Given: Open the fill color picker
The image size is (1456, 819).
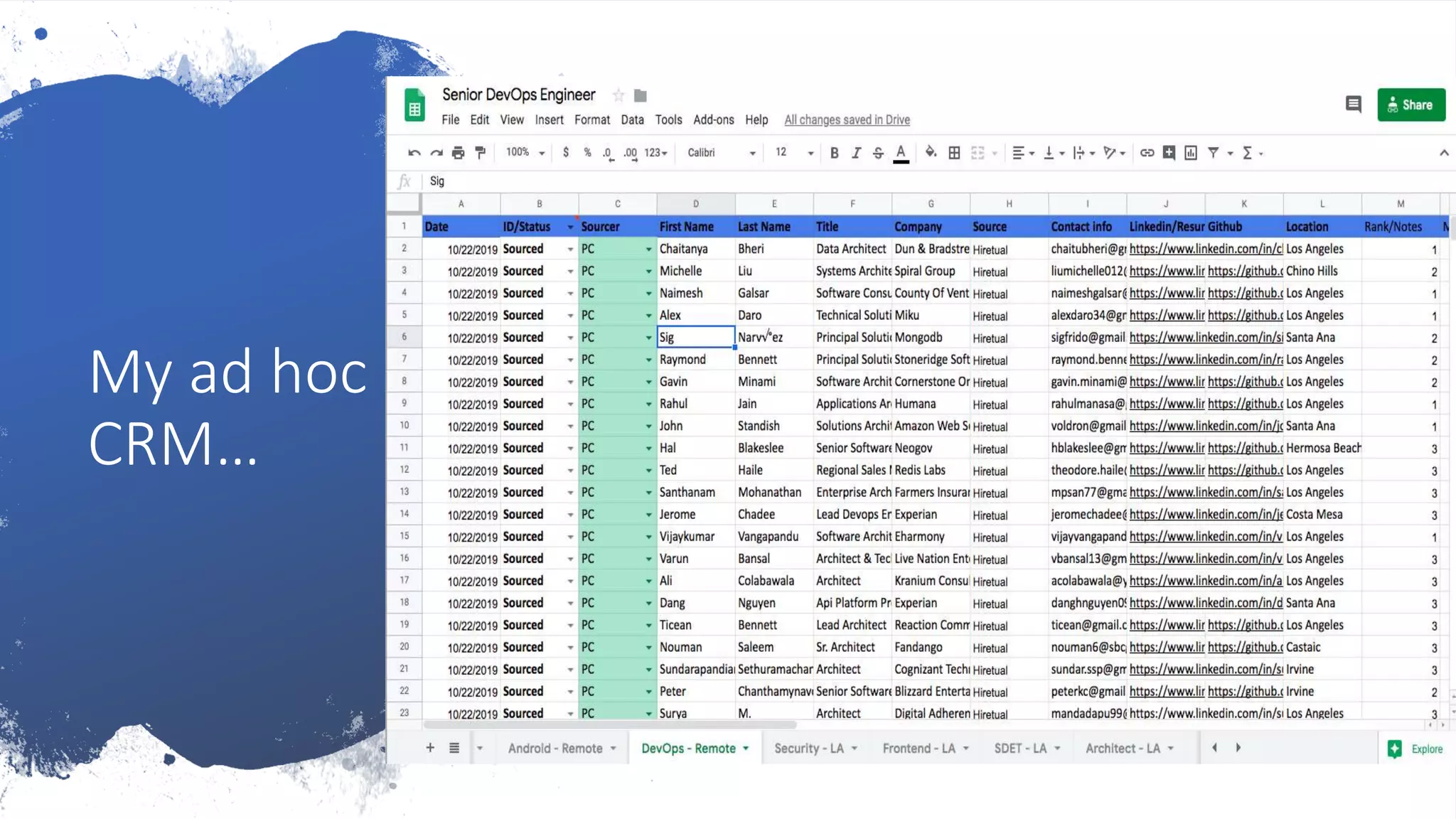Looking at the screenshot, I should tap(931, 153).
